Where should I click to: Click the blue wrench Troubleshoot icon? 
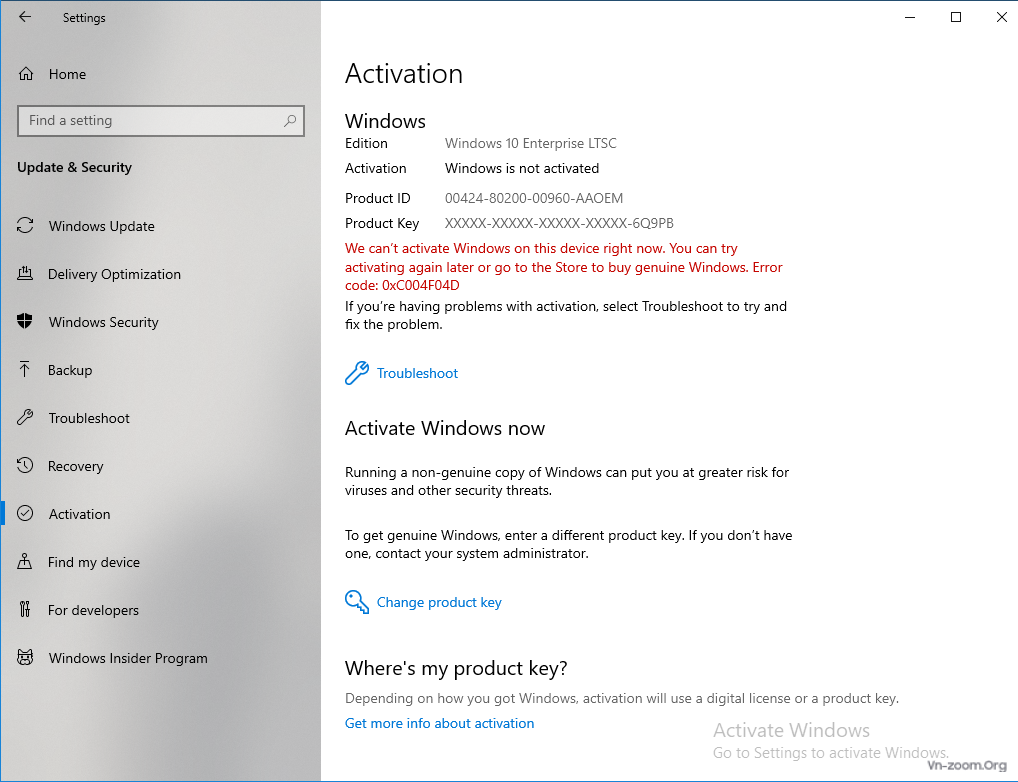[356, 373]
